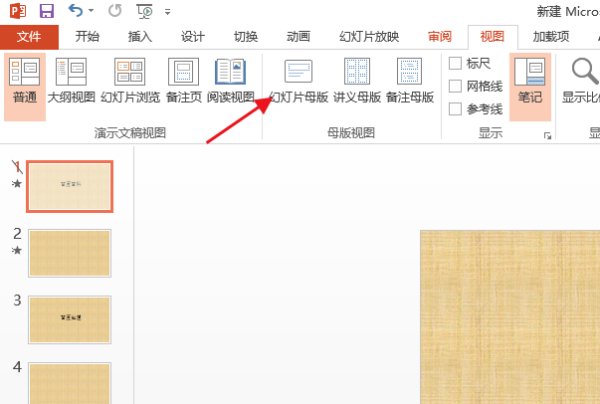The width and height of the screenshot is (600, 404).
Task: Switch to the 动画 tab
Action: (298, 37)
